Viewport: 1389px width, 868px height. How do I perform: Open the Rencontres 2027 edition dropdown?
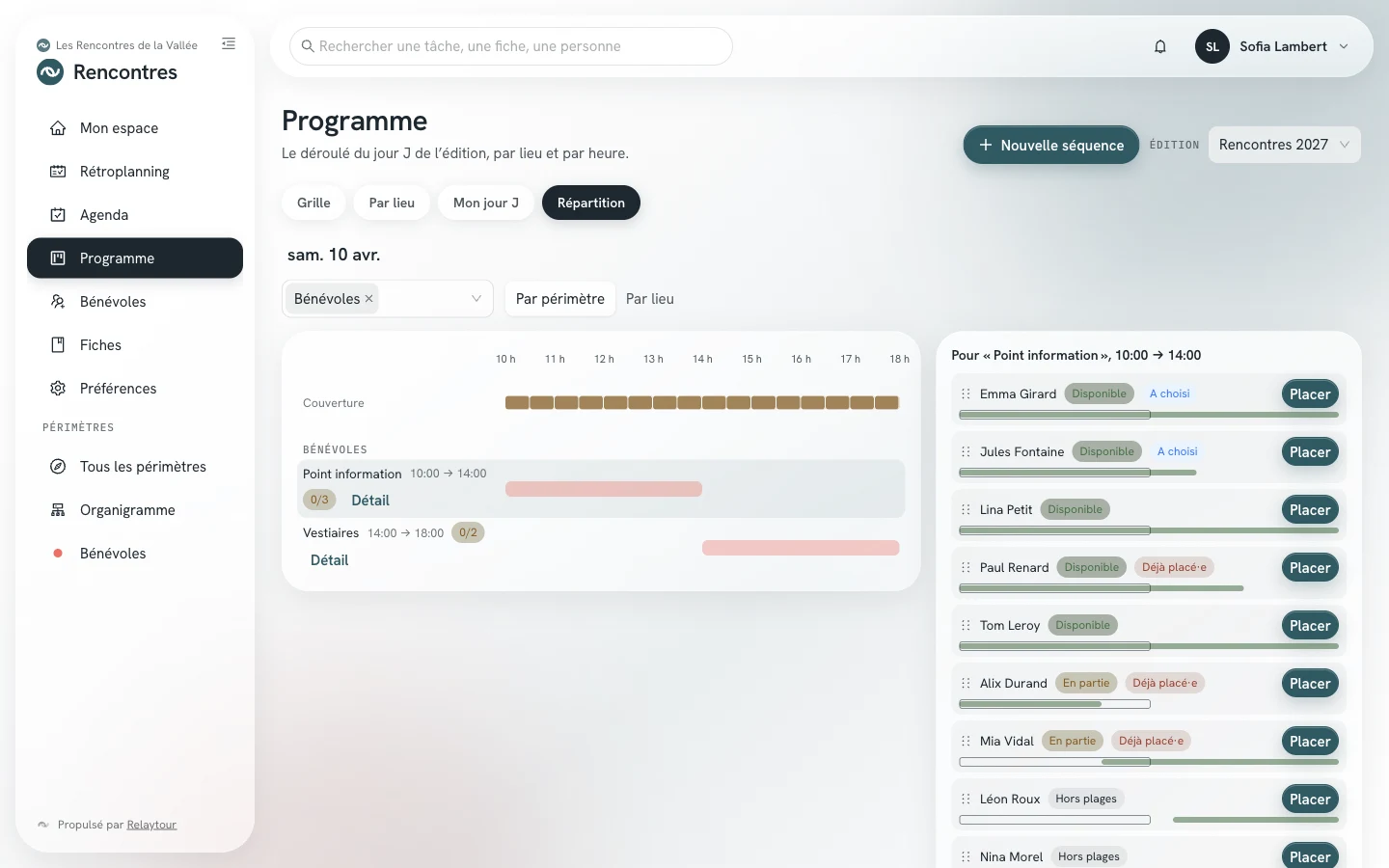coord(1285,145)
